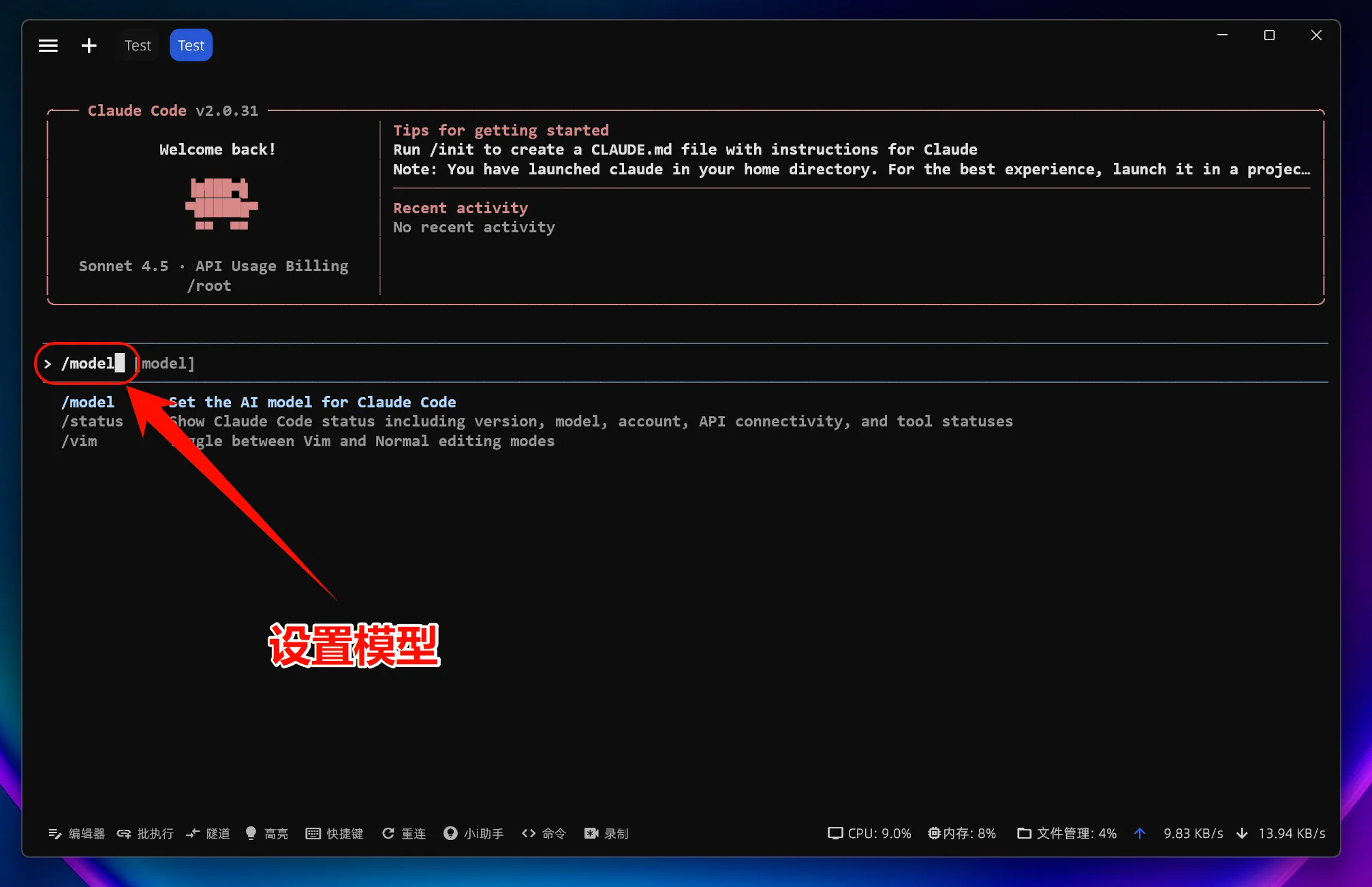The image size is (1372, 887).
Task: Open the 文件管理 file manager
Action: (1066, 833)
